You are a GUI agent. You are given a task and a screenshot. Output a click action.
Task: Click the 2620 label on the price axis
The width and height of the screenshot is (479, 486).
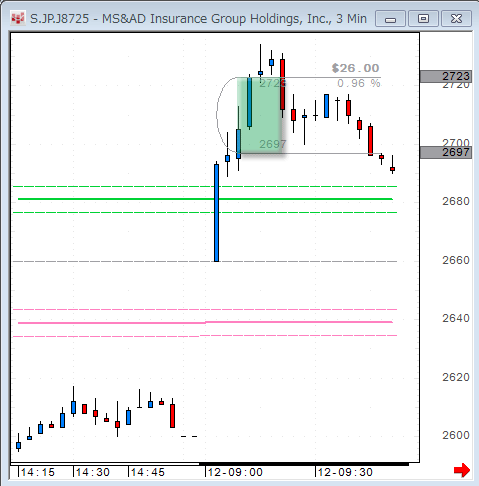[x=456, y=377]
